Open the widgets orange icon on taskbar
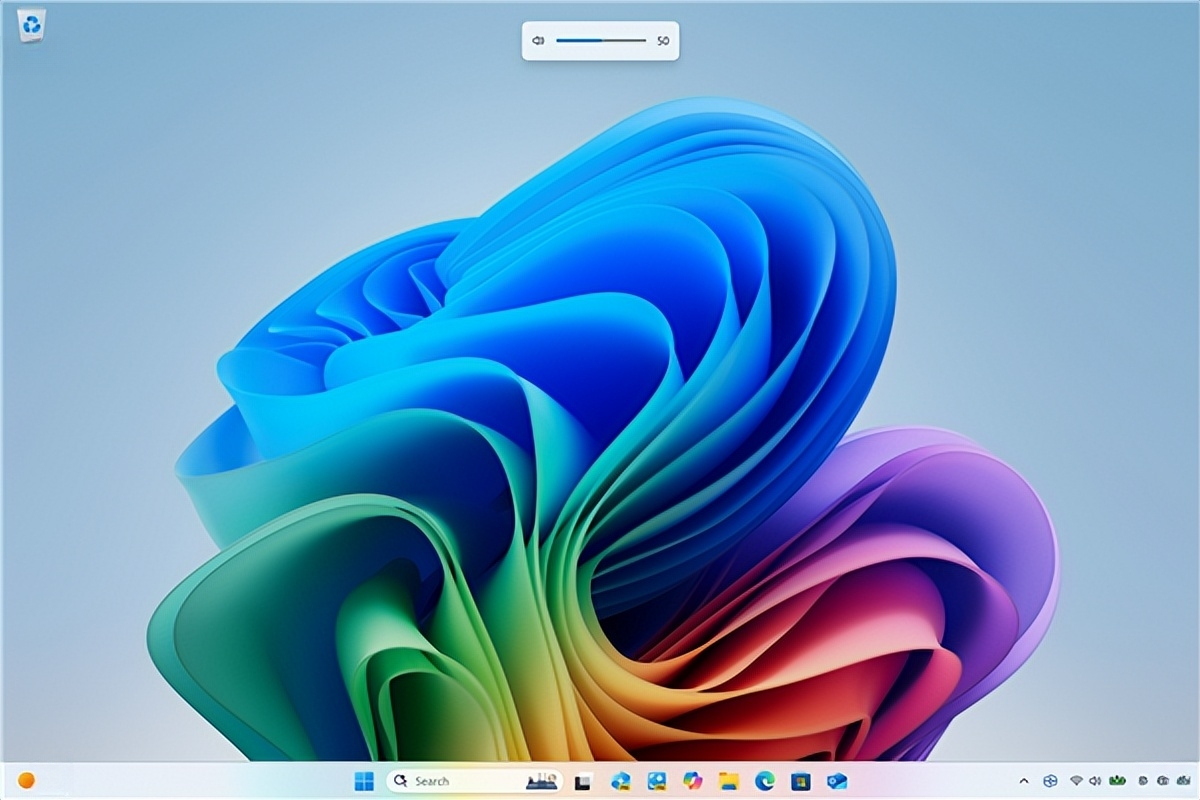This screenshot has height=800, width=1200. coord(27,781)
